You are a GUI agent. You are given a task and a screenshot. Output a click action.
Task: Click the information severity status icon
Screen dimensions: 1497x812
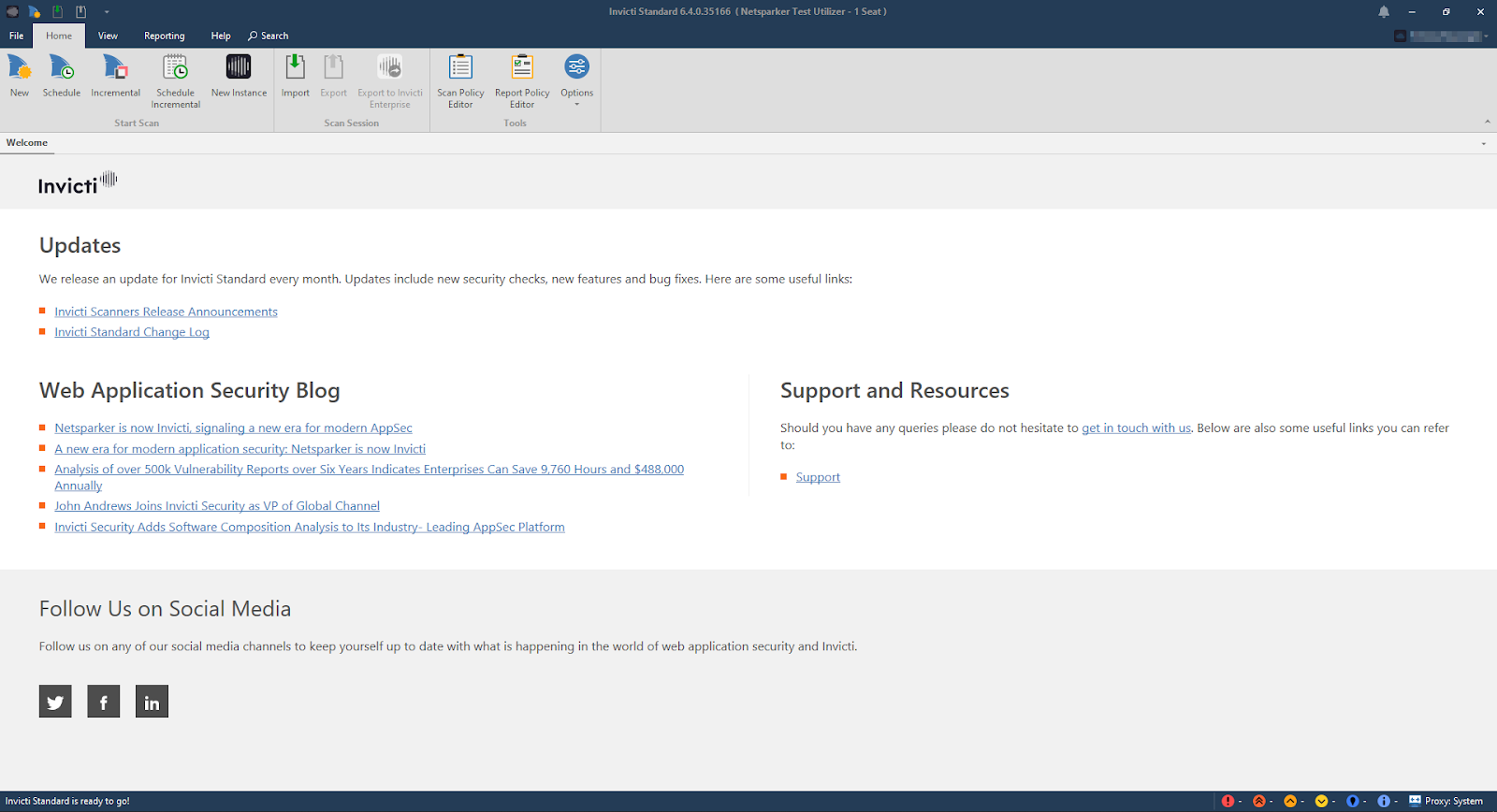coord(1384,801)
